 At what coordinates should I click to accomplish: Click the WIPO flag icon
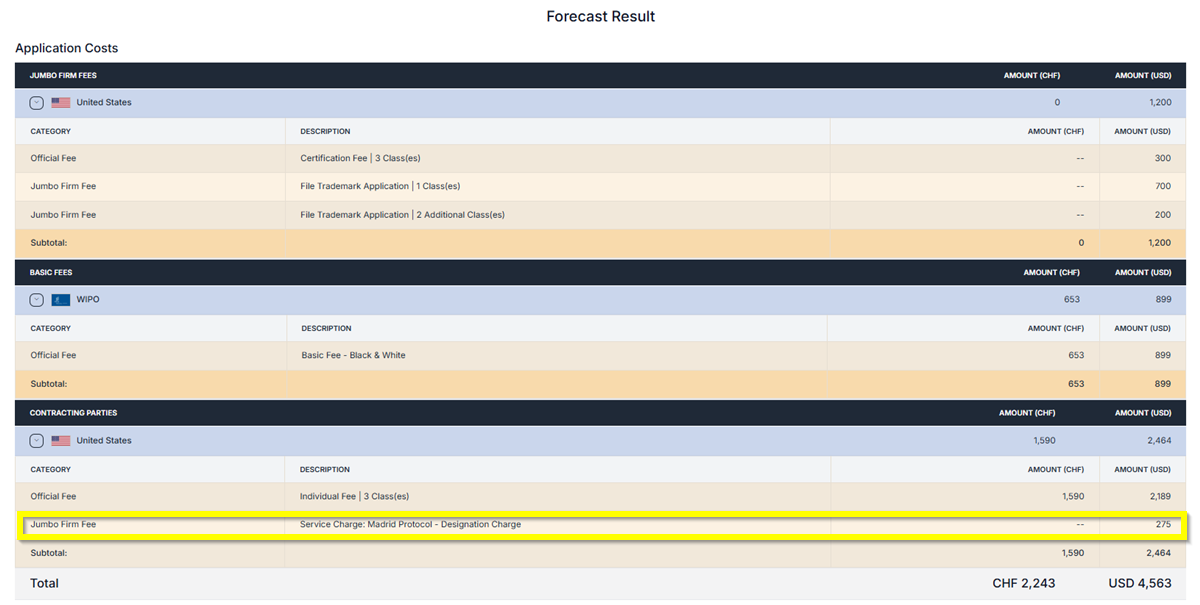click(61, 300)
